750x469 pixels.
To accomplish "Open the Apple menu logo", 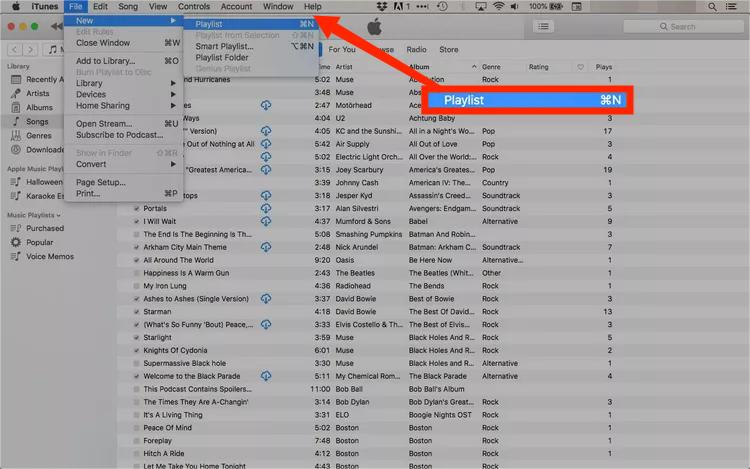I will click(16, 6).
